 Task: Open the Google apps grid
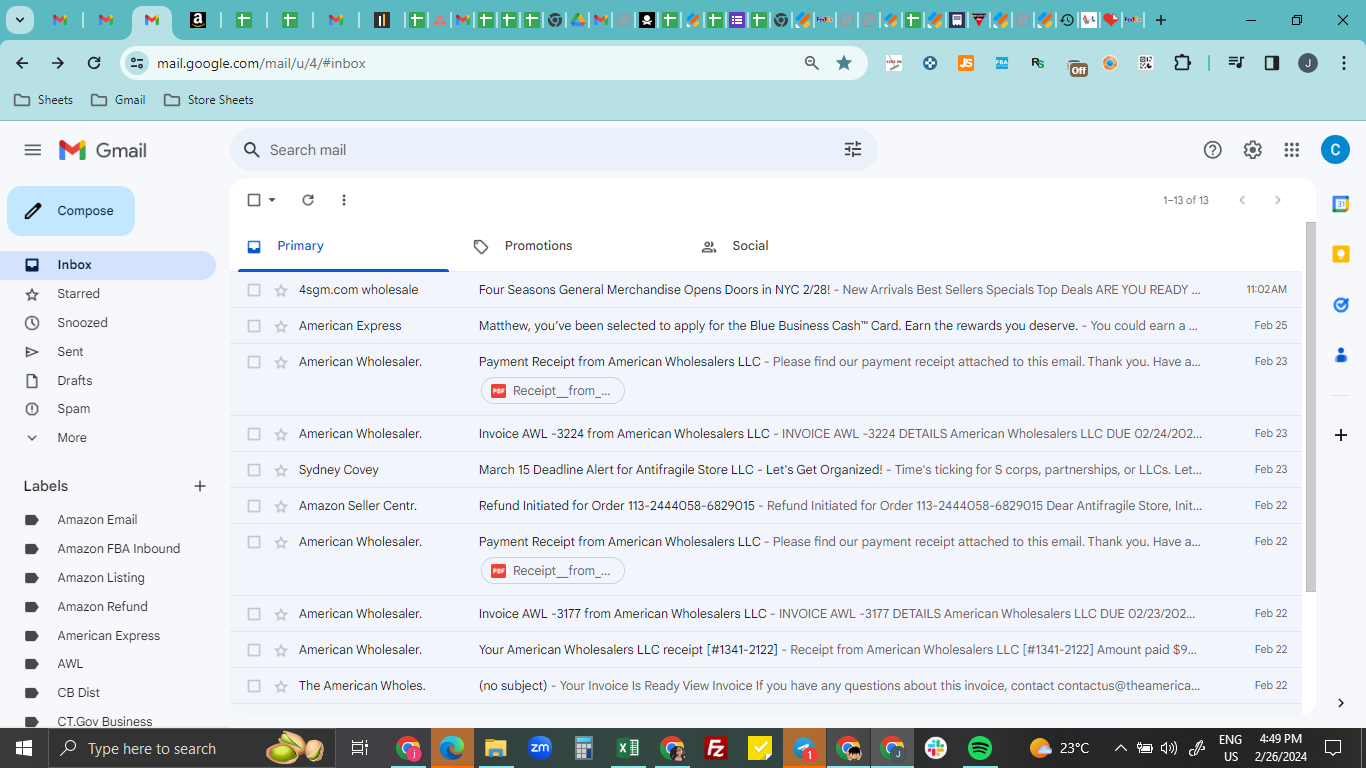click(x=1292, y=150)
